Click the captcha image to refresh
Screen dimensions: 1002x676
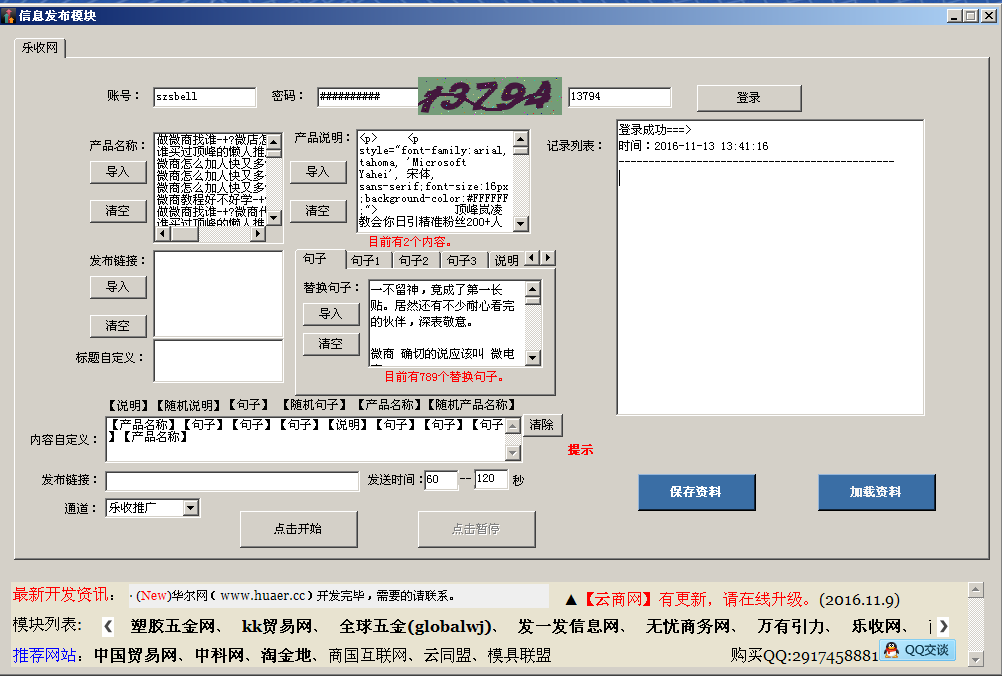tap(489, 96)
